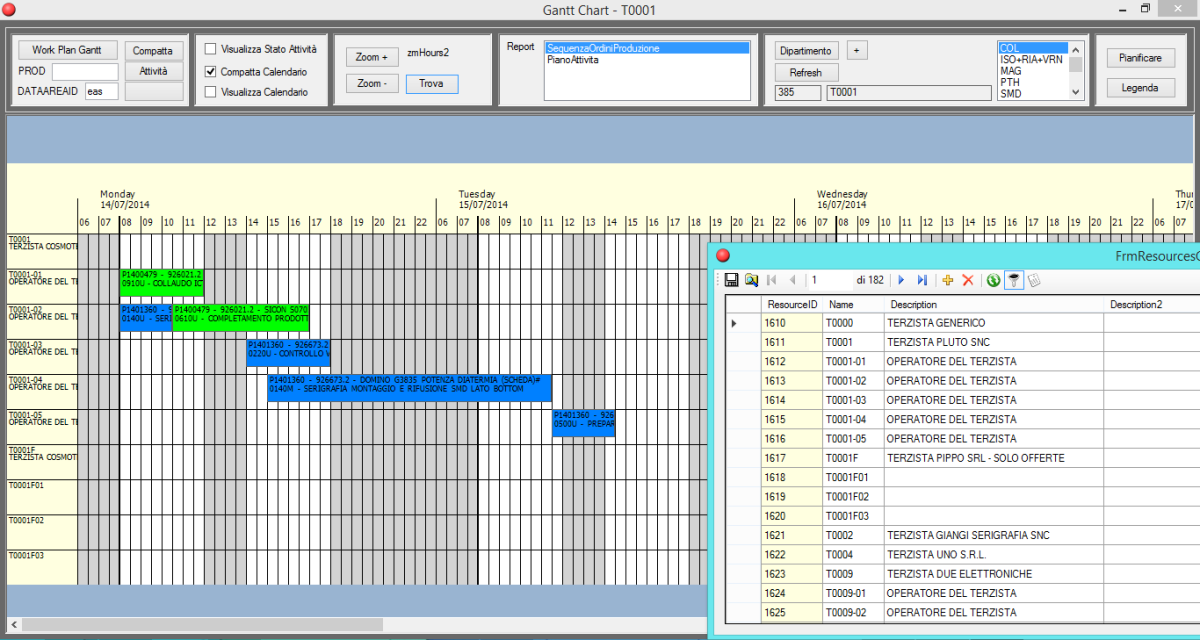Click the T0001 field next to 385
The height and width of the screenshot is (640, 1200).
click(907, 93)
